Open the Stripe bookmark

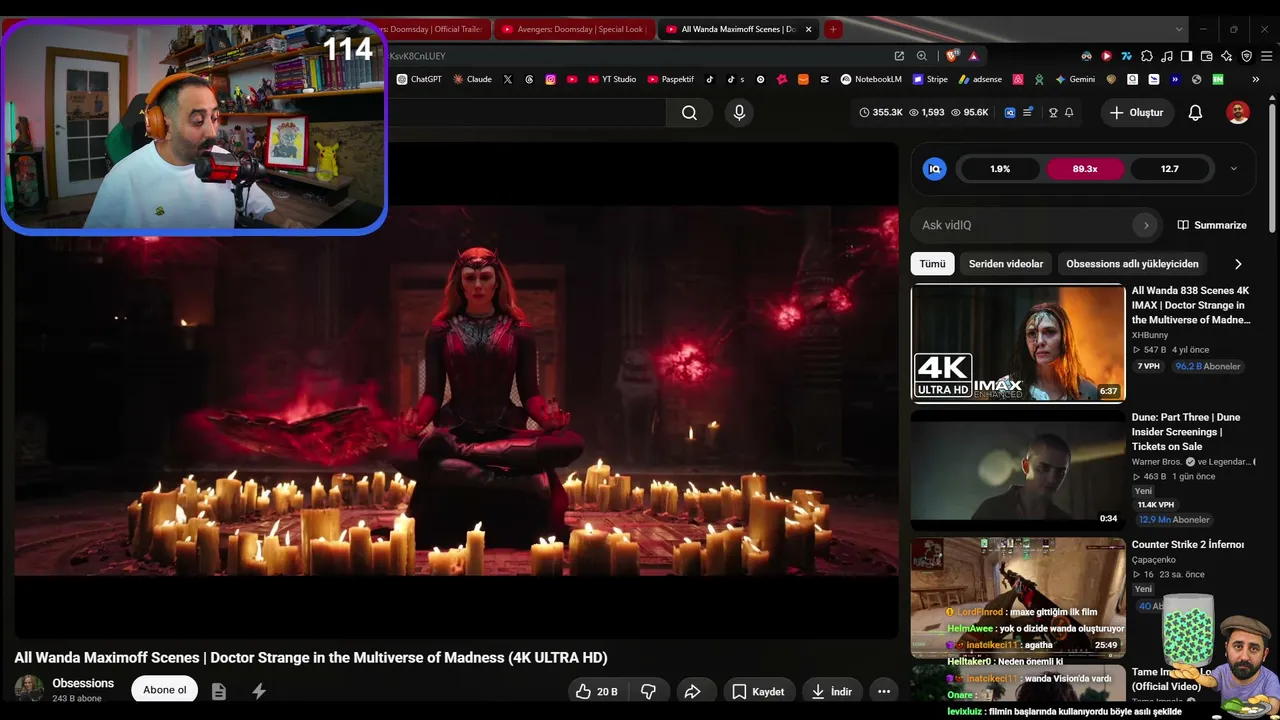930,79
